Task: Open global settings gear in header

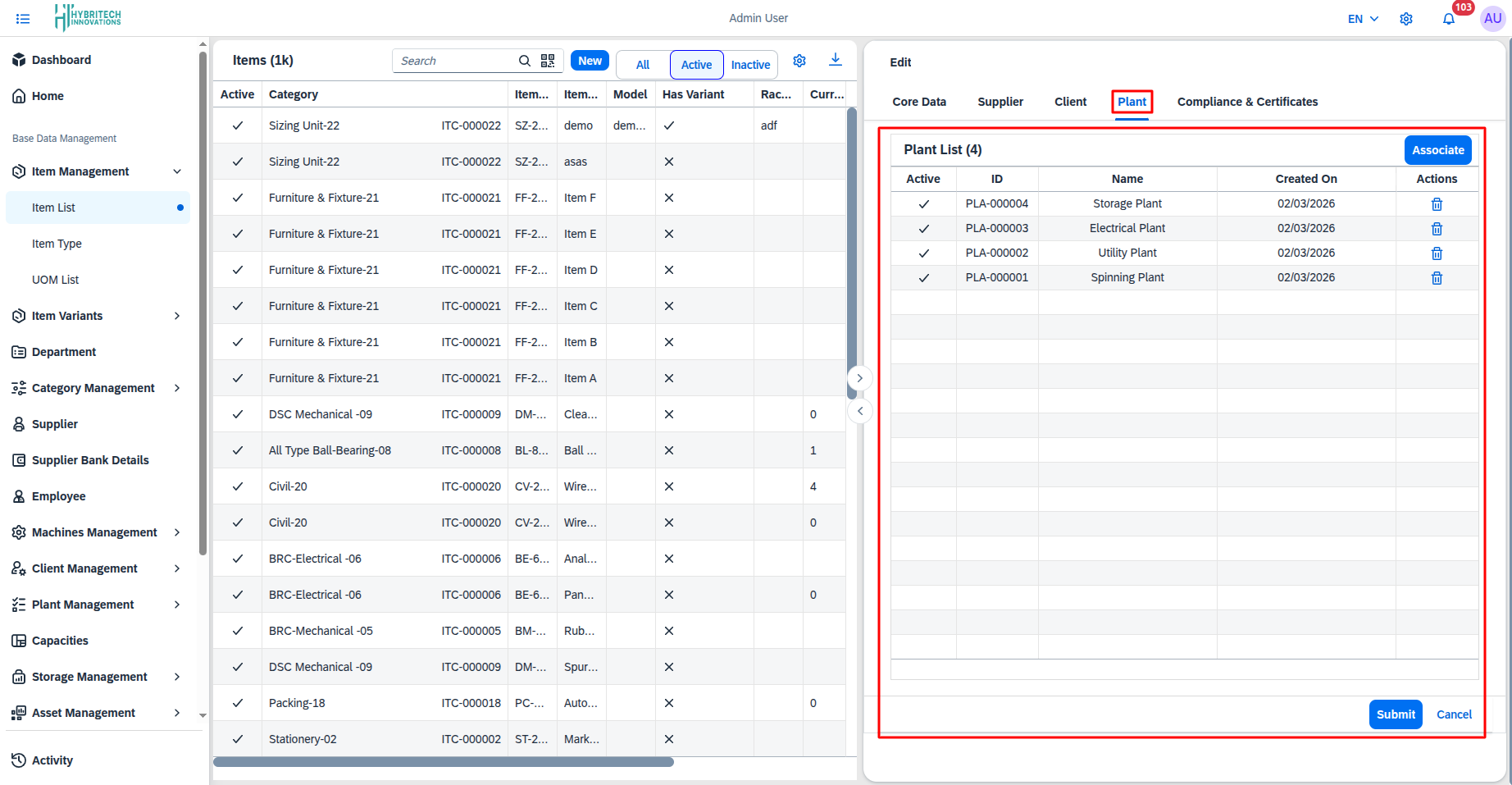Action: click(1406, 19)
